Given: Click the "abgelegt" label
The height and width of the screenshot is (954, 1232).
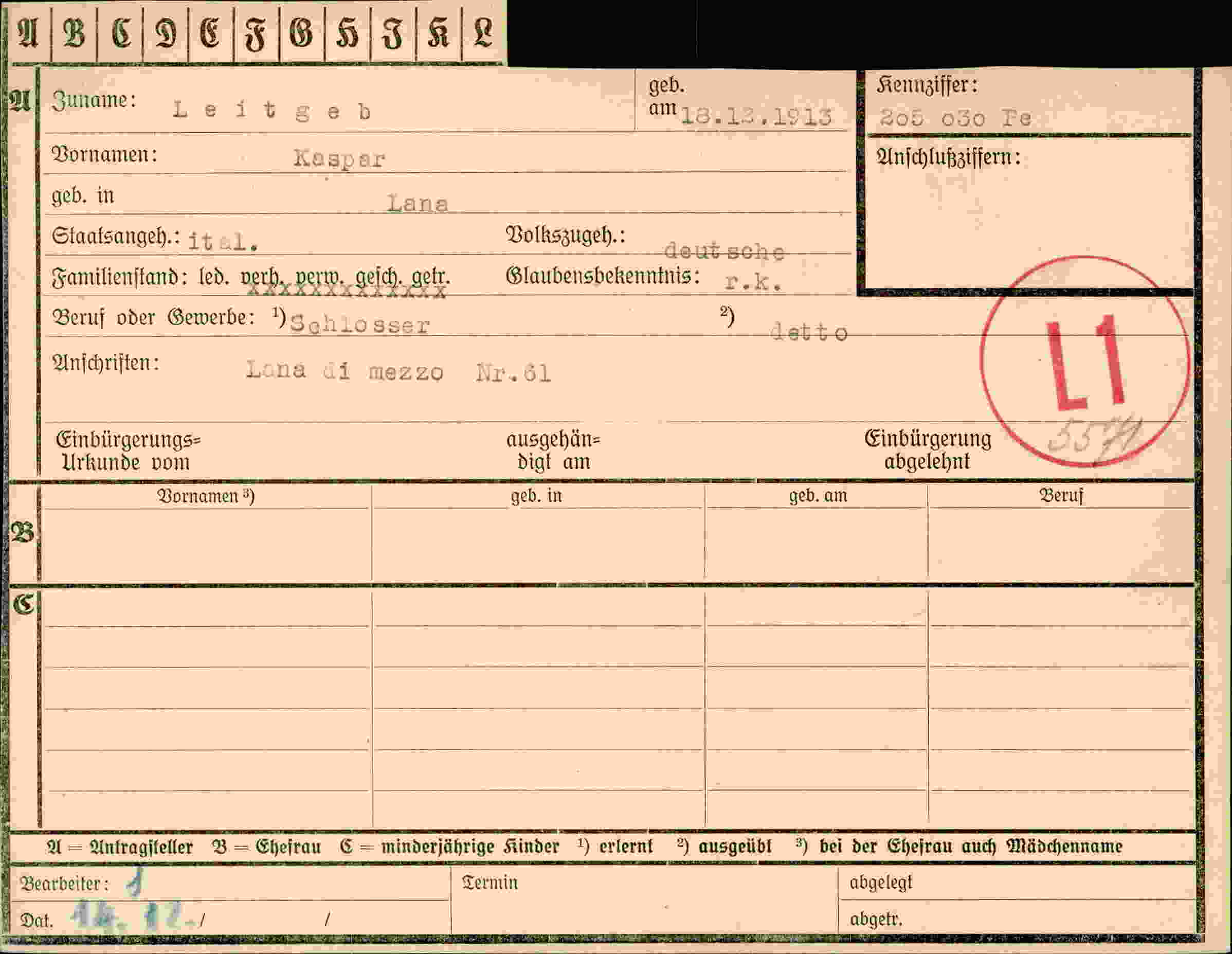Looking at the screenshot, I should coord(881,882).
